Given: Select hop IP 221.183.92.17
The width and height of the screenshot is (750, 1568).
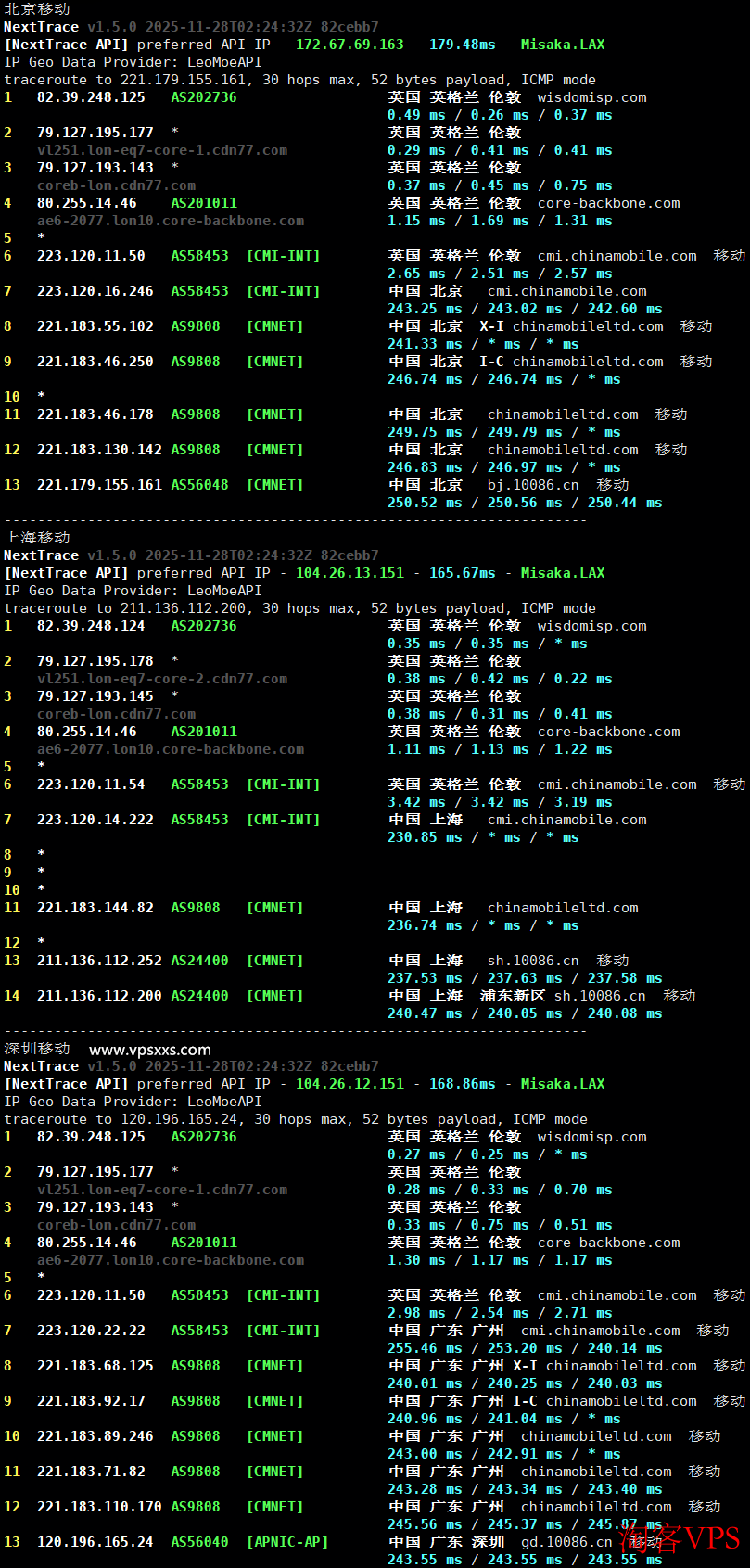Looking at the screenshot, I should [x=91, y=1401].
